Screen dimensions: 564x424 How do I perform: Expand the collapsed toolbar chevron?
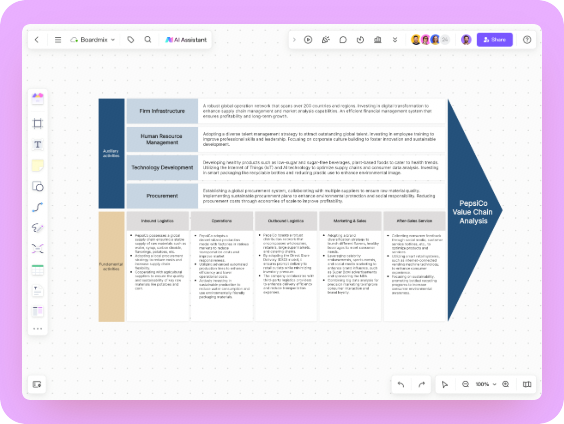pos(294,40)
